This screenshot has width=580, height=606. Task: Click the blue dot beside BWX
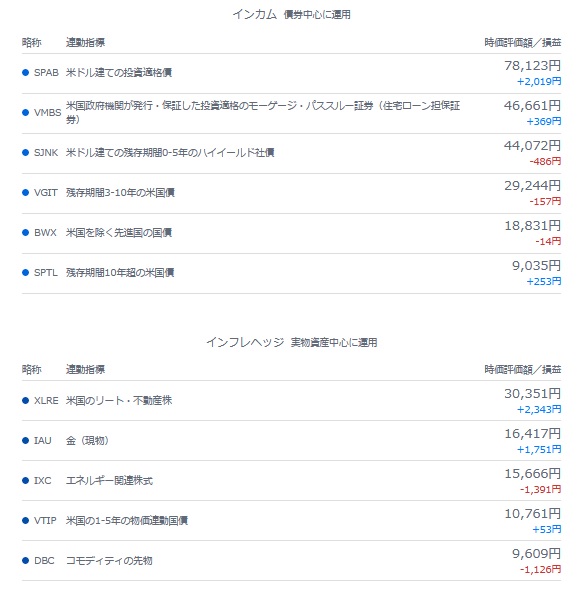click(x=26, y=233)
